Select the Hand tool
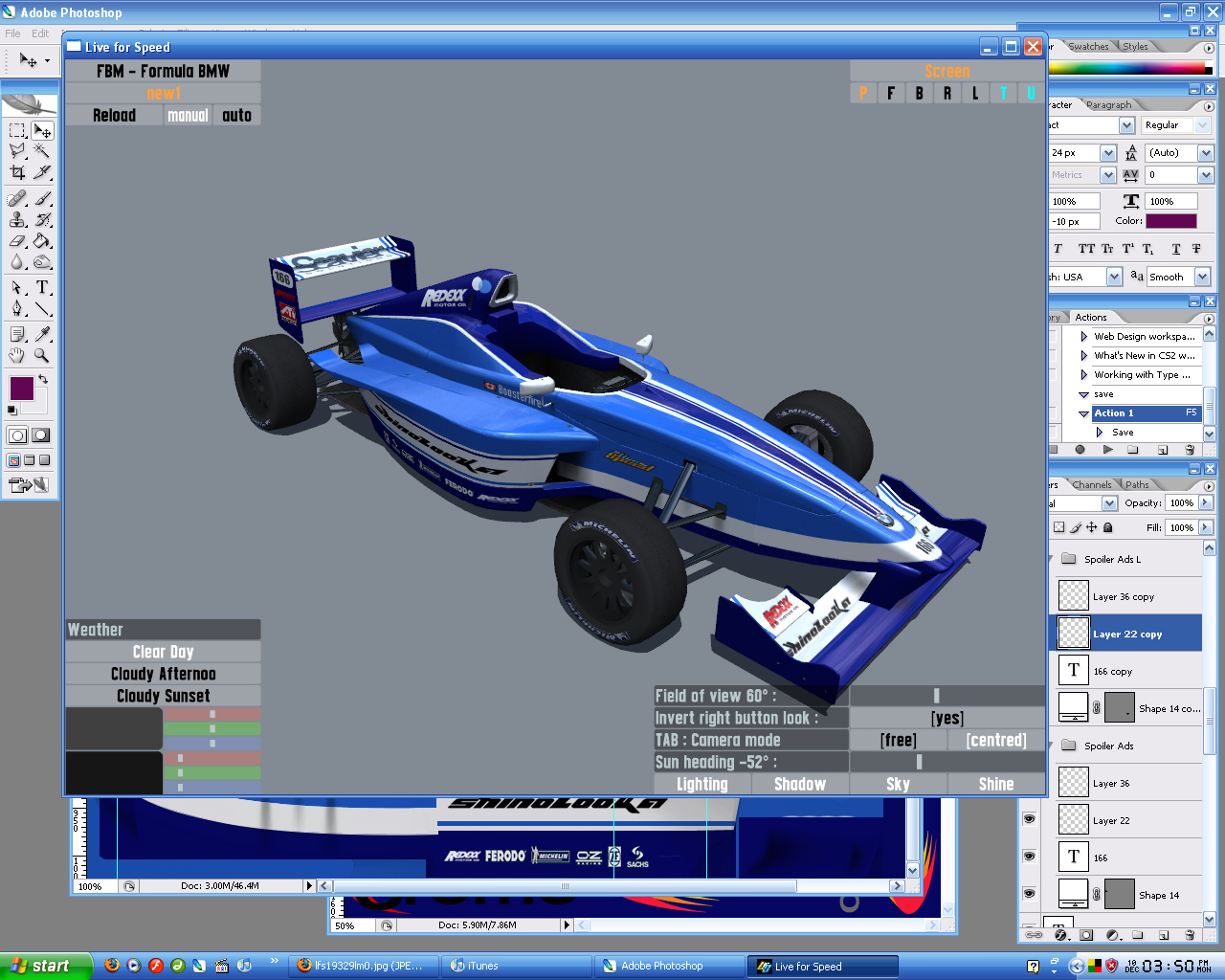Screen dimensions: 1225x980 pyautogui.click(x=17, y=355)
